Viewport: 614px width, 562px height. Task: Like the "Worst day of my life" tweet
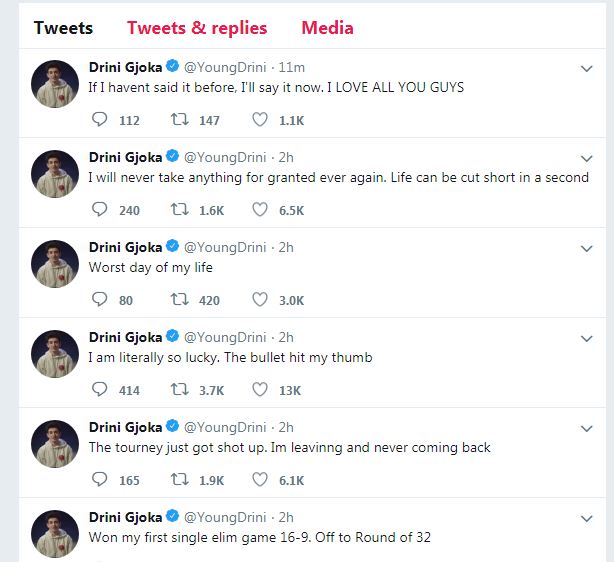pos(260,300)
